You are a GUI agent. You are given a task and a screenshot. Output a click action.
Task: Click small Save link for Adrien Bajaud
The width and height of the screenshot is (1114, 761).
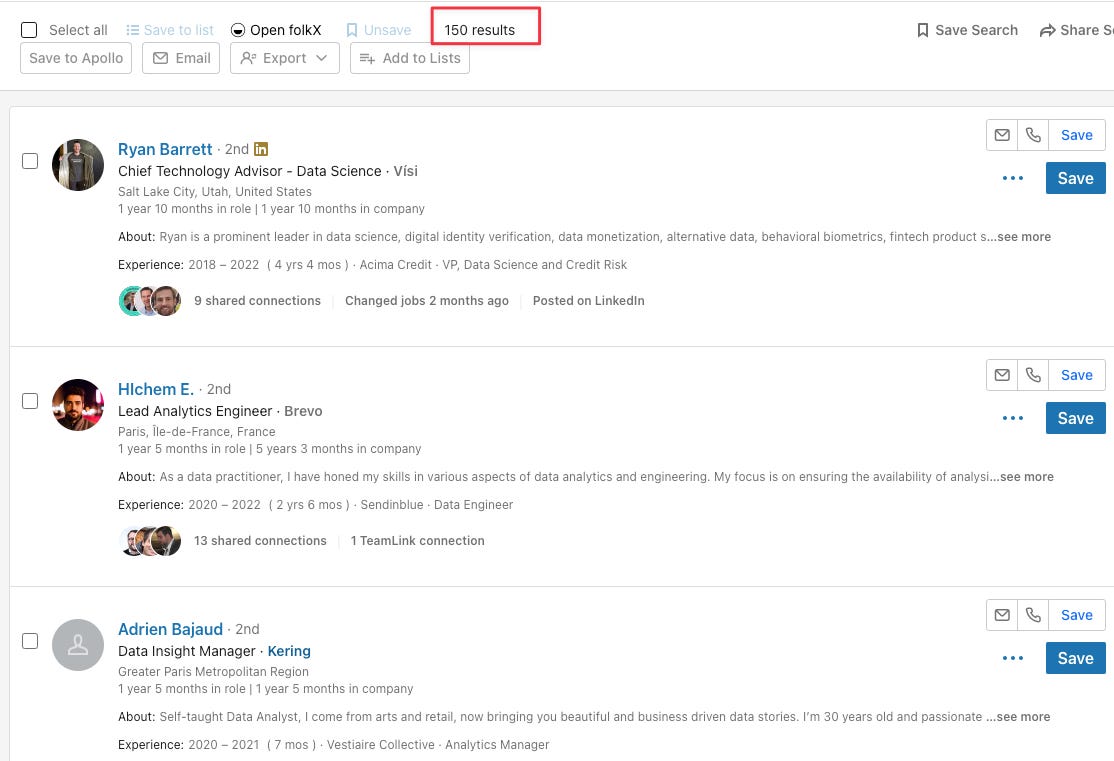click(x=1076, y=615)
